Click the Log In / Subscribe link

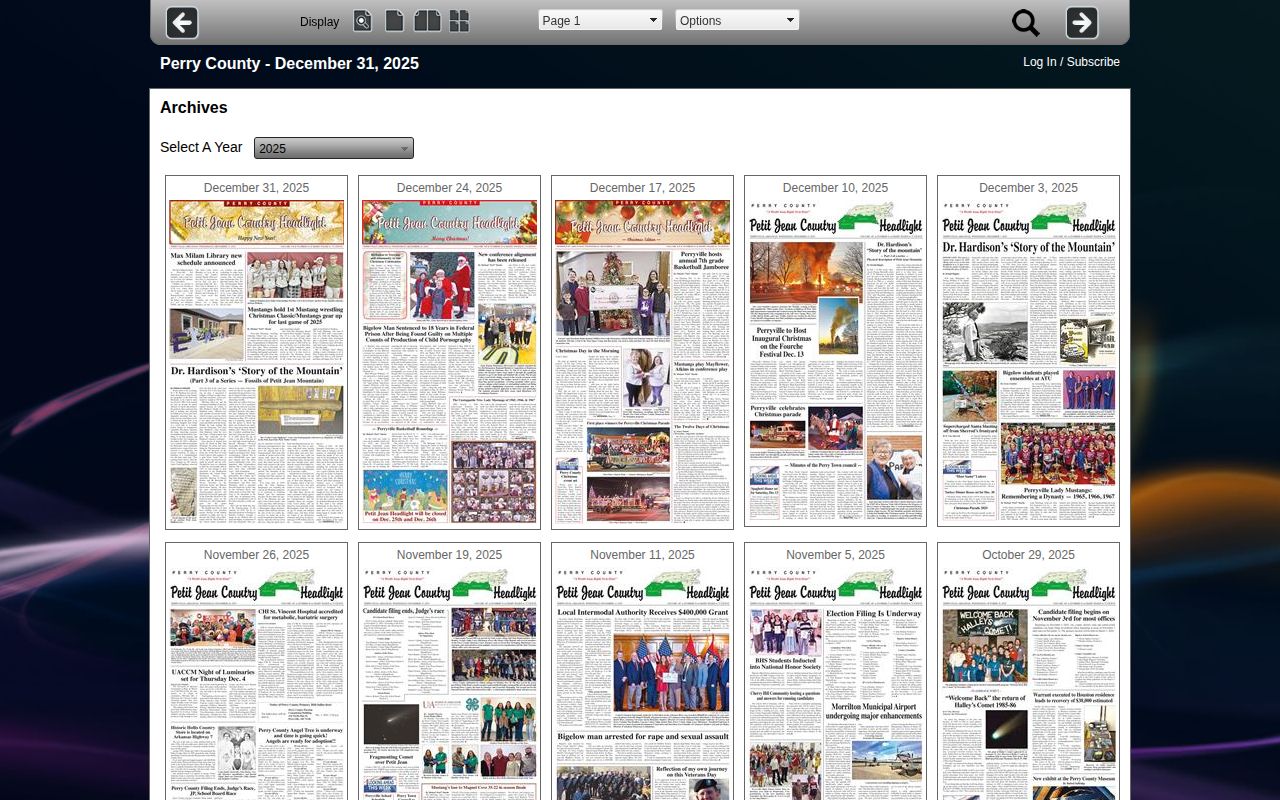tap(1071, 62)
